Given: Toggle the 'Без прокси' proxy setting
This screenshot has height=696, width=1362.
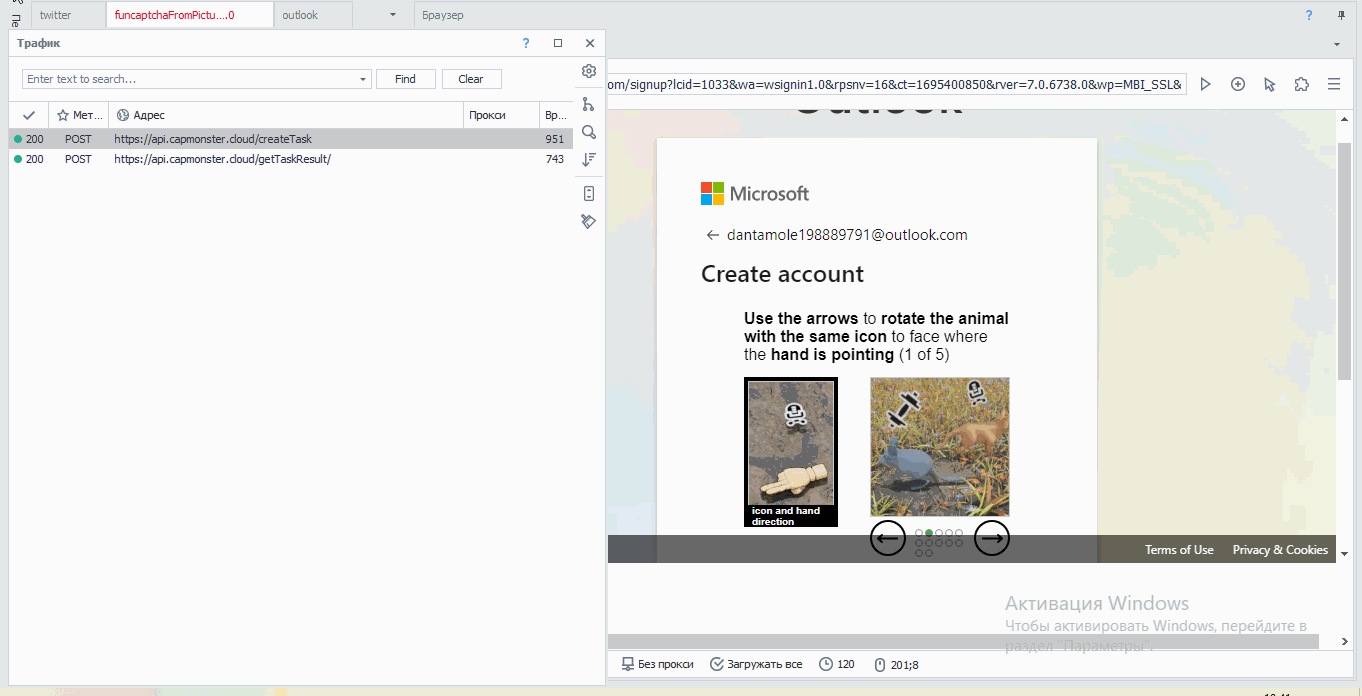Looking at the screenshot, I should pyautogui.click(x=657, y=664).
